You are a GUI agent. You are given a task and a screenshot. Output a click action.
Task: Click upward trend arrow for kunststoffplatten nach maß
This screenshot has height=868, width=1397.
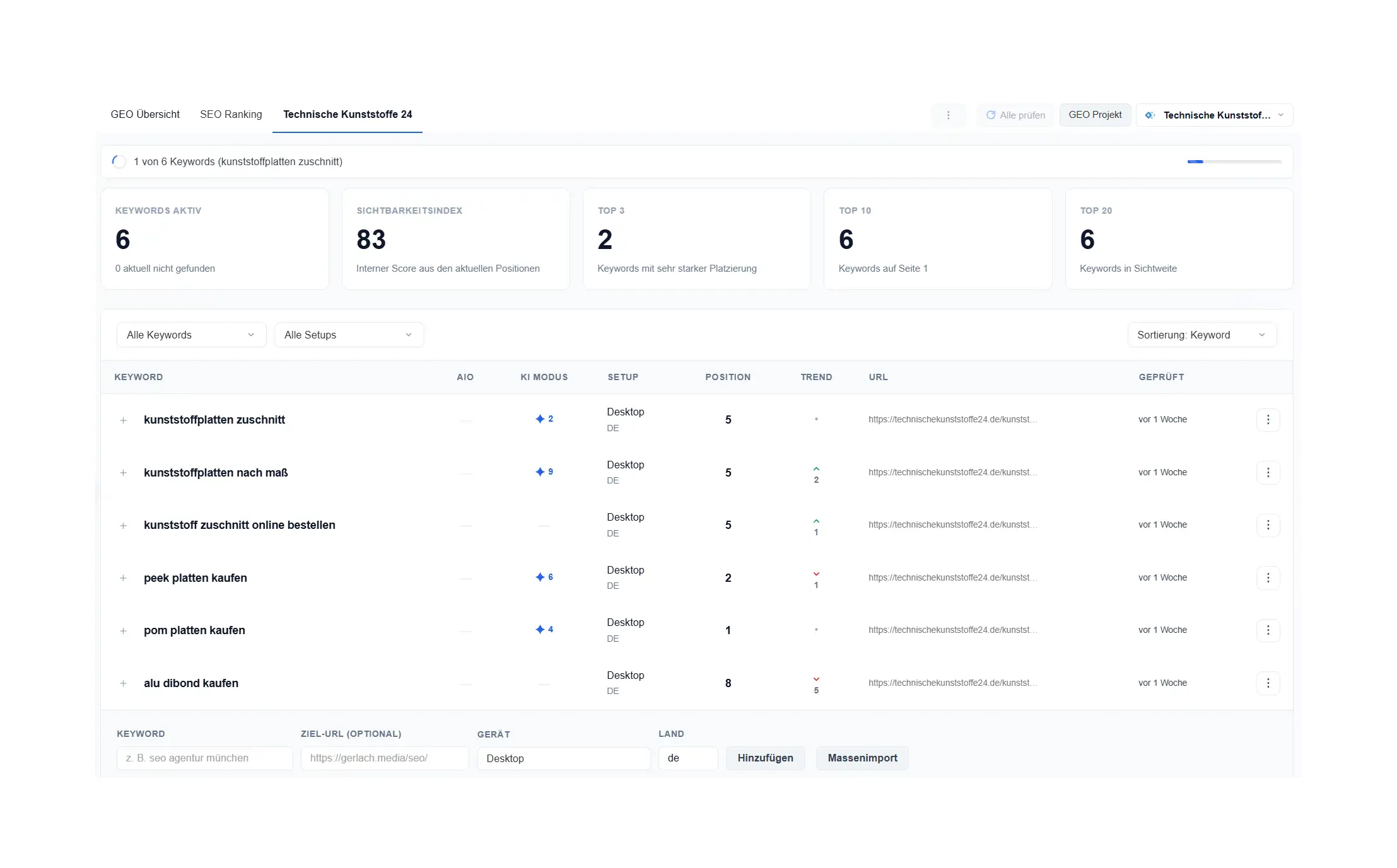click(x=816, y=469)
